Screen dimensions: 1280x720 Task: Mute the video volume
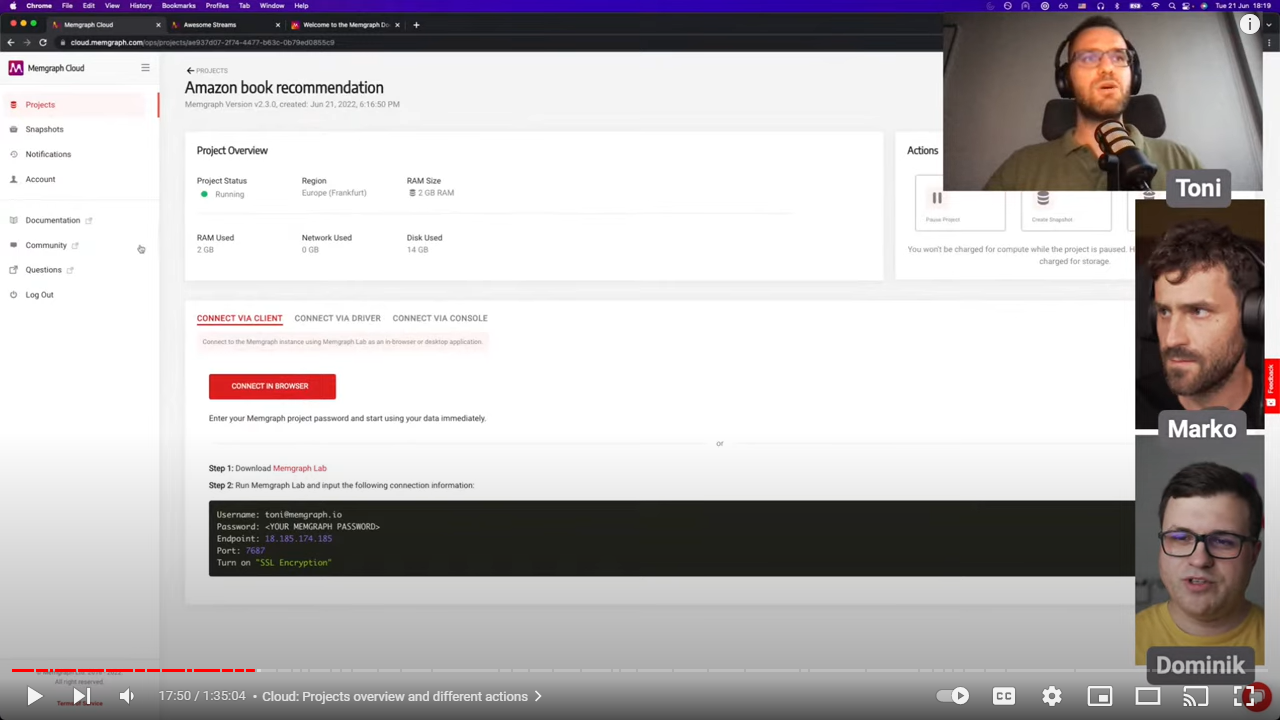pos(127,696)
